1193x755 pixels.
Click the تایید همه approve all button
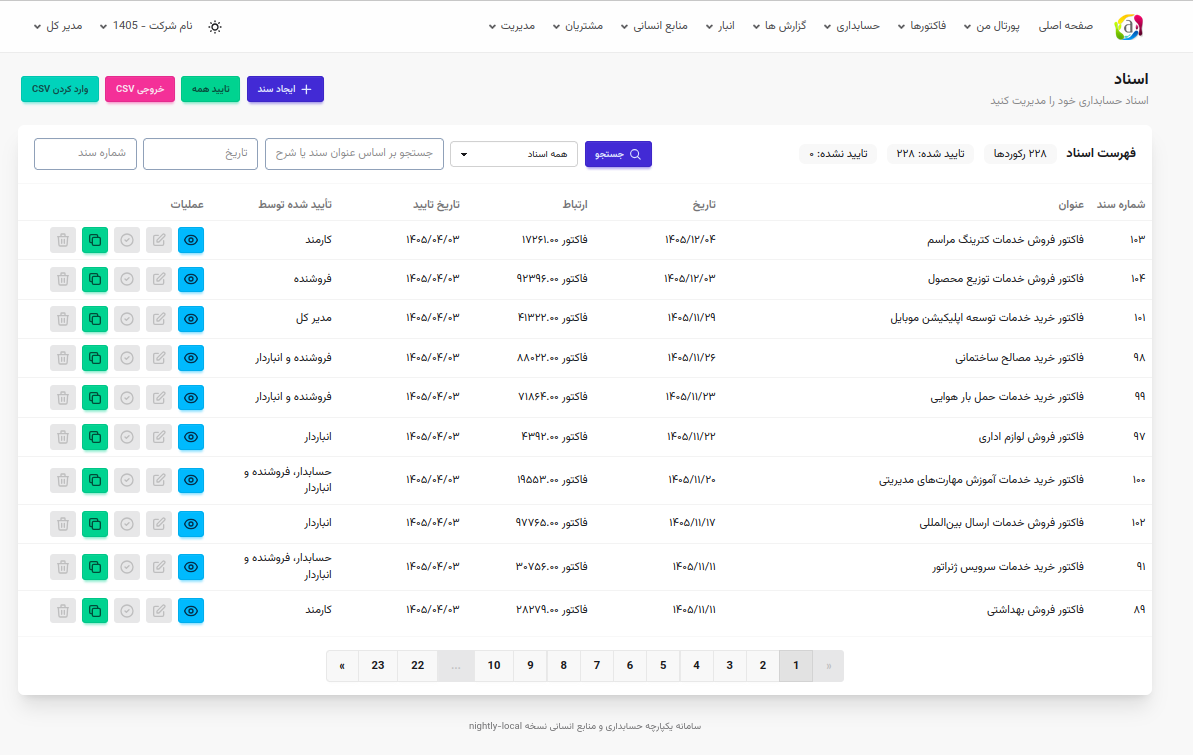(x=211, y=89)
